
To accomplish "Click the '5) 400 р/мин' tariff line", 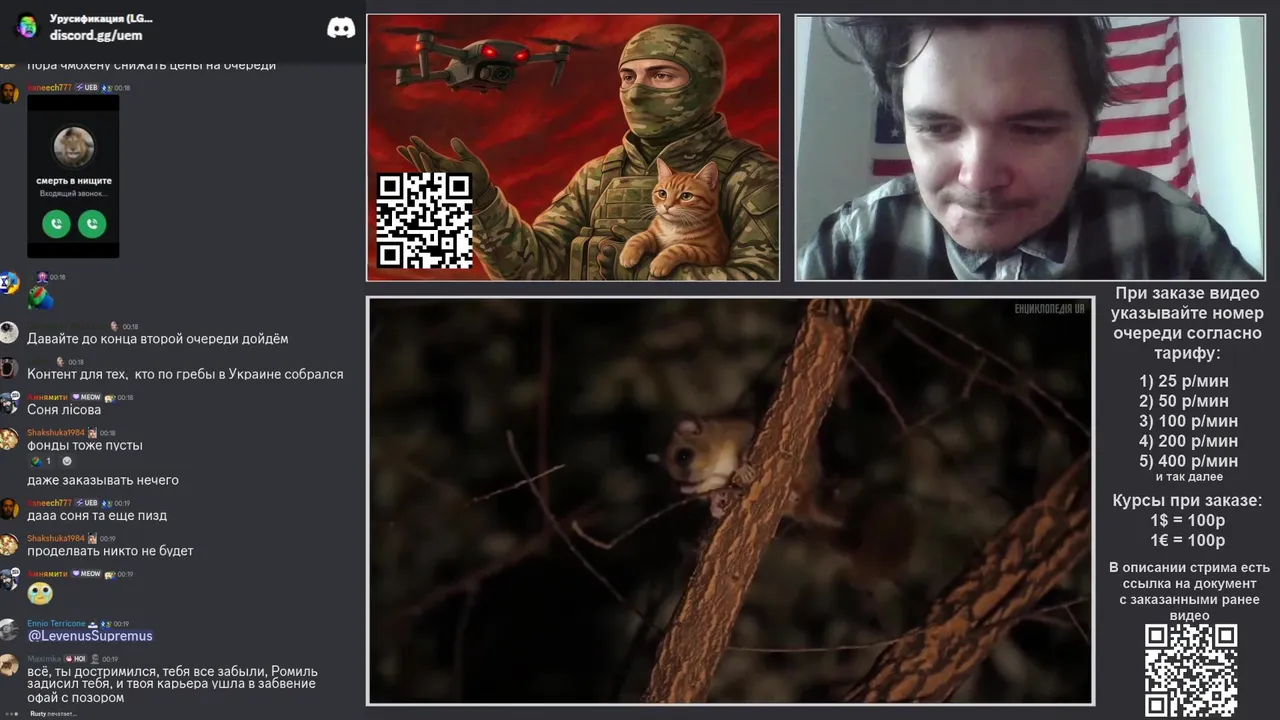I will (x=1188, y=461).
